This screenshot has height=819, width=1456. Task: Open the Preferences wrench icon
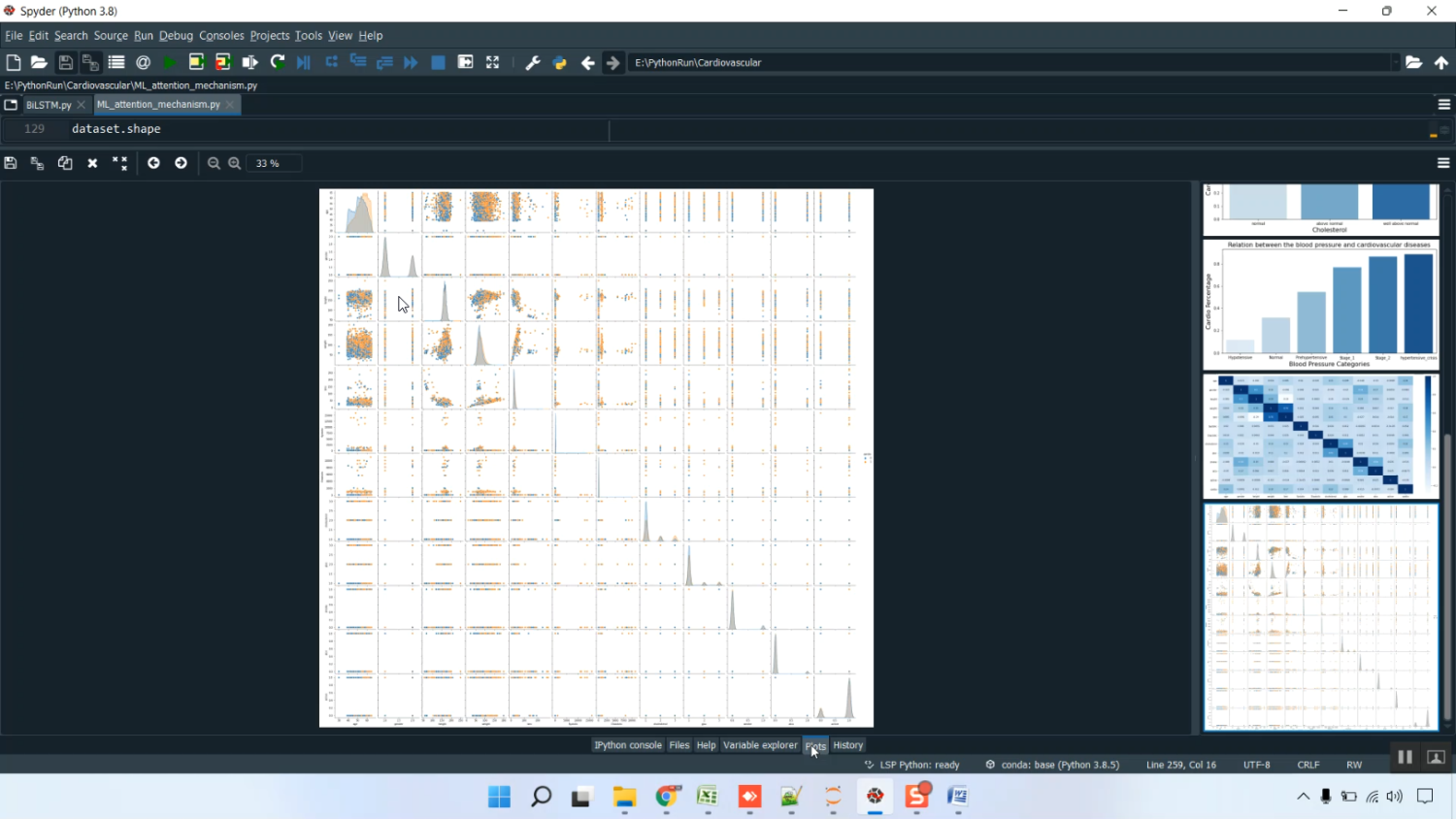[532, 62]
